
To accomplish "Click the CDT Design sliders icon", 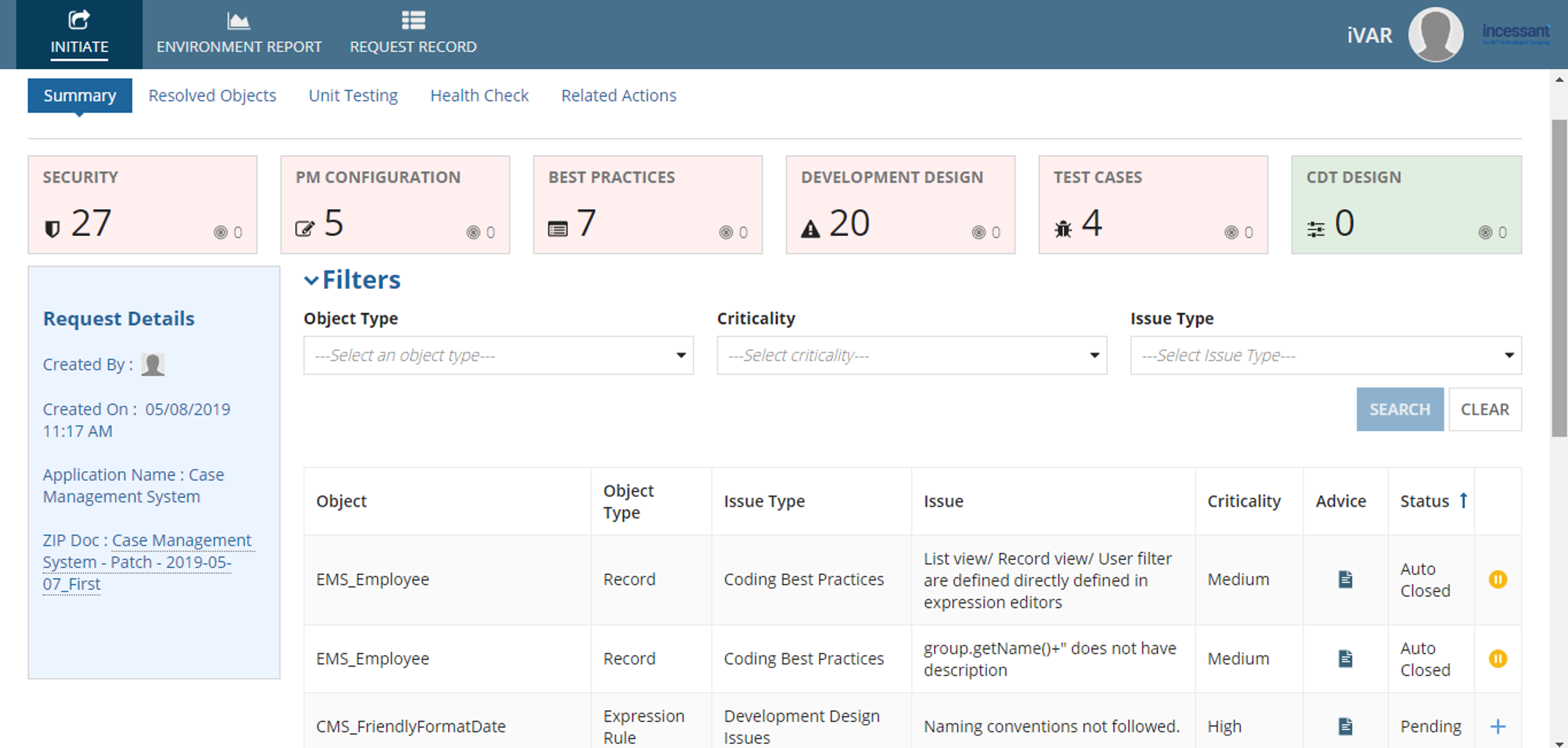I will pos(1315,229).
